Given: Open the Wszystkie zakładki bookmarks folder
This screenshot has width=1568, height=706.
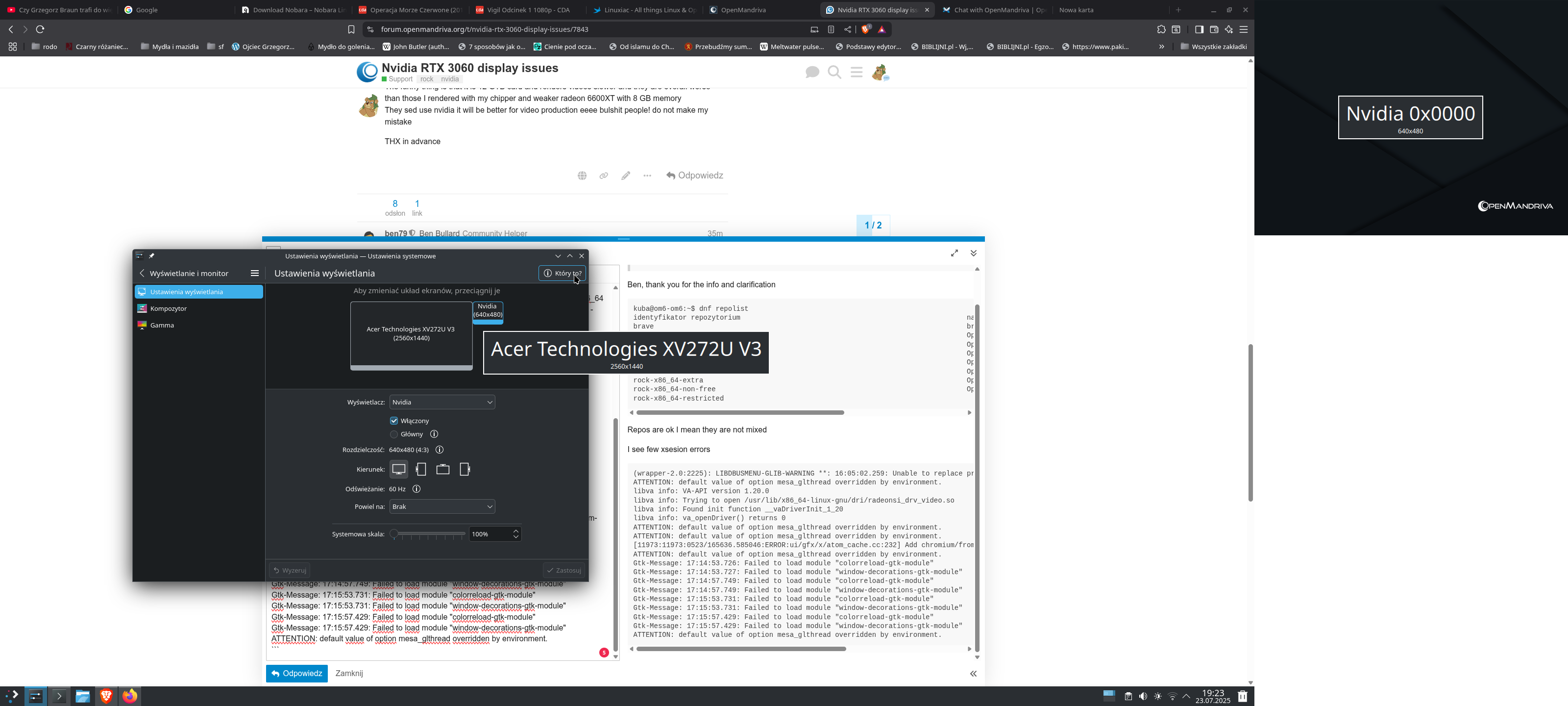Looking at the screenshot, I should click(1213, 46).
